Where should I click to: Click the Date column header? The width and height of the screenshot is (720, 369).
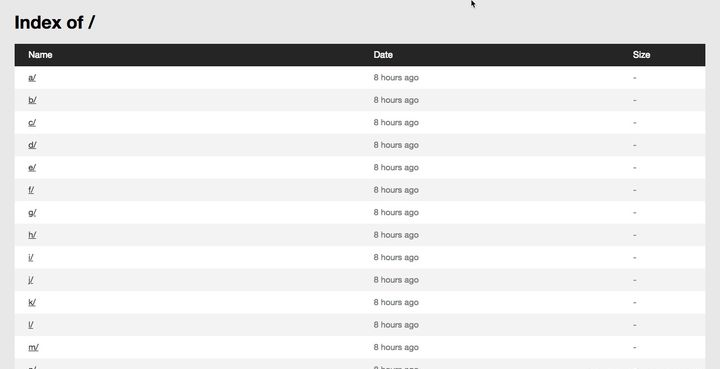(x=383, y=55)
